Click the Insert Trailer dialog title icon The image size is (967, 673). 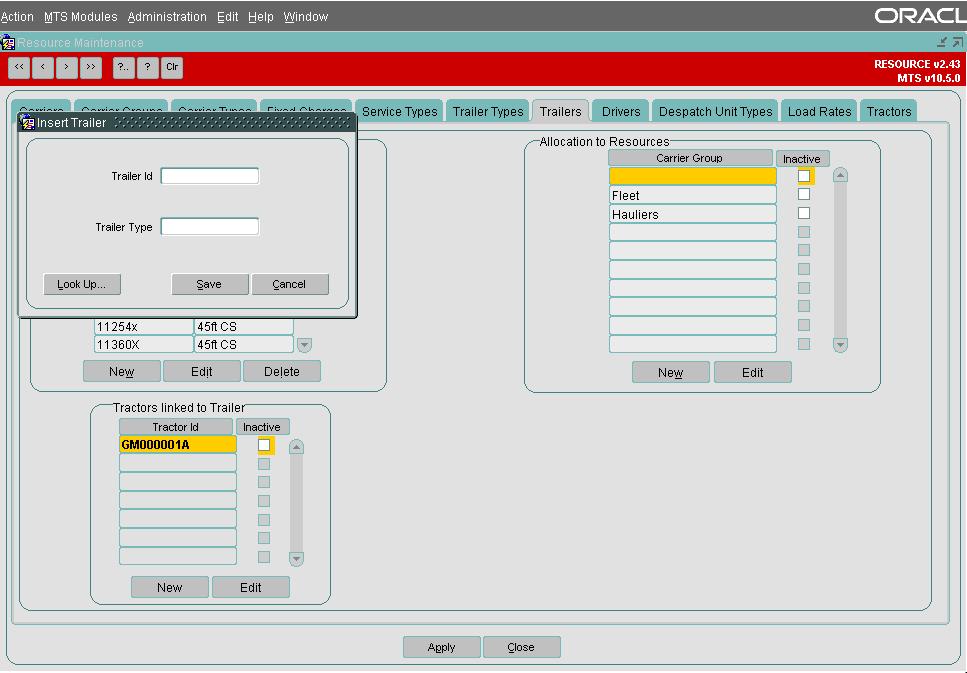(x=28, y=122)
